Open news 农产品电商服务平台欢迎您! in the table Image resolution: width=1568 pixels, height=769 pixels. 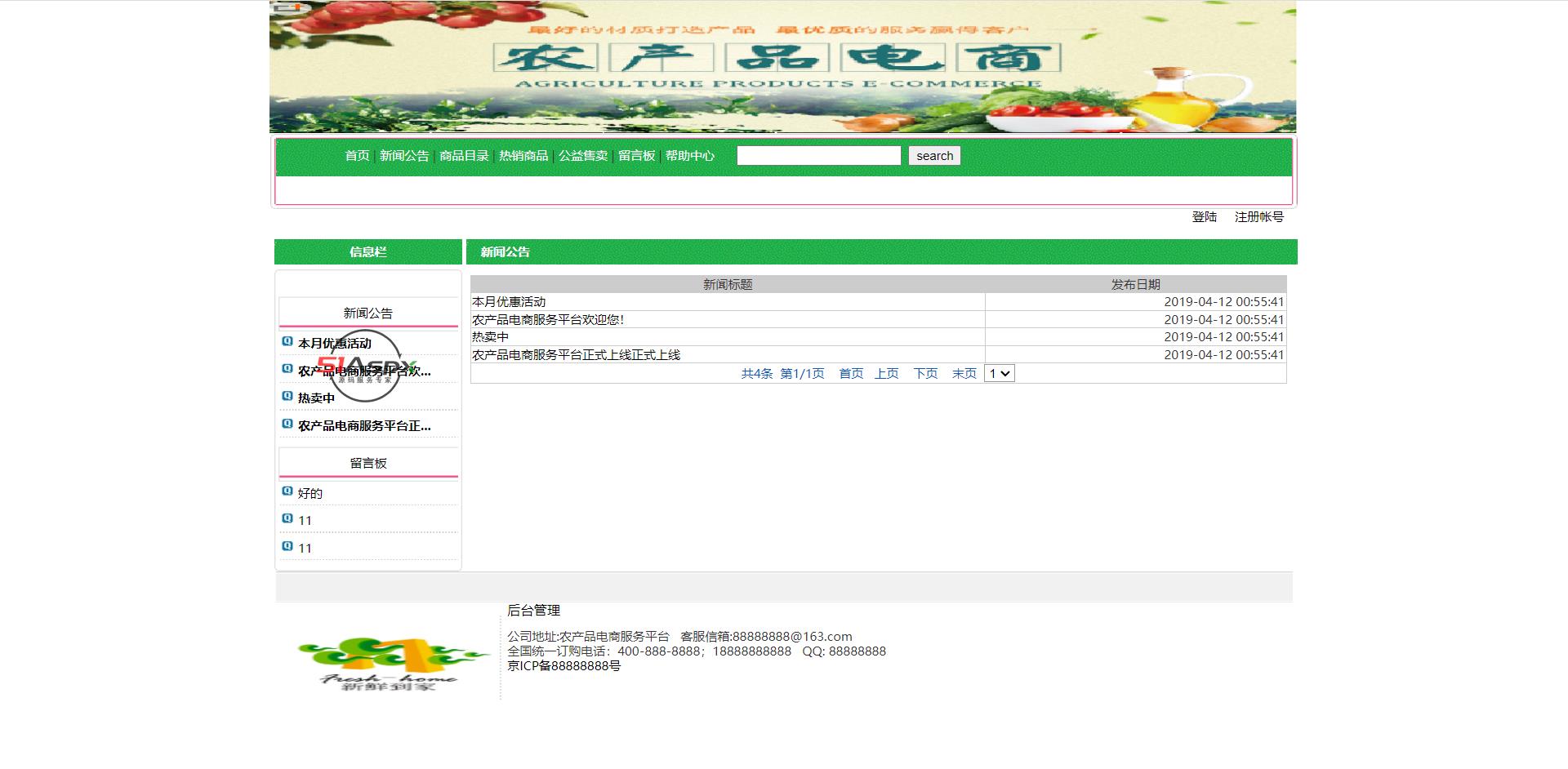[x=548, y=320]
